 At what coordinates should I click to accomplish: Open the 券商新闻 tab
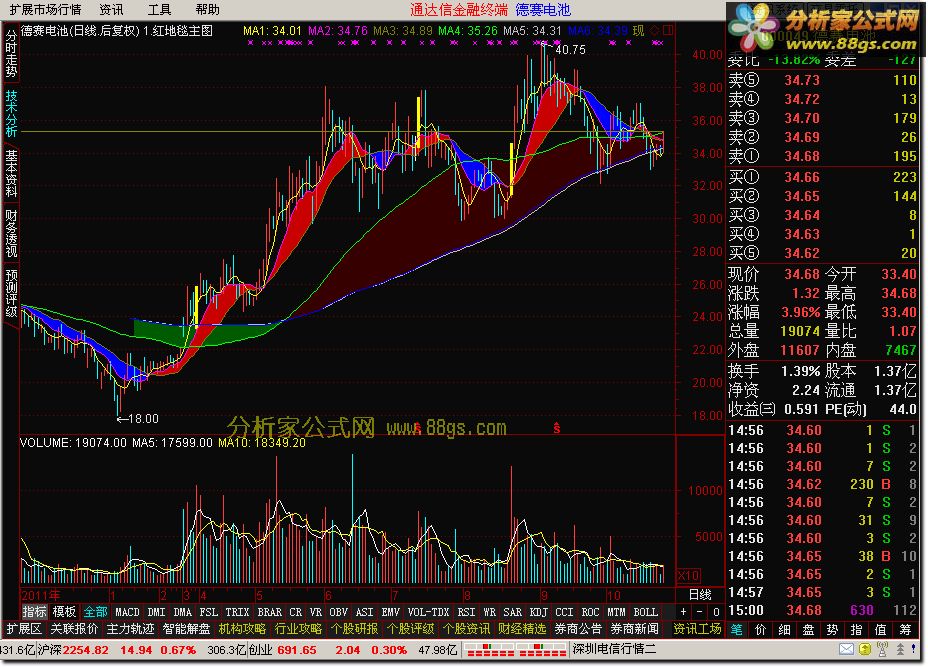click(x=634, y=629)
